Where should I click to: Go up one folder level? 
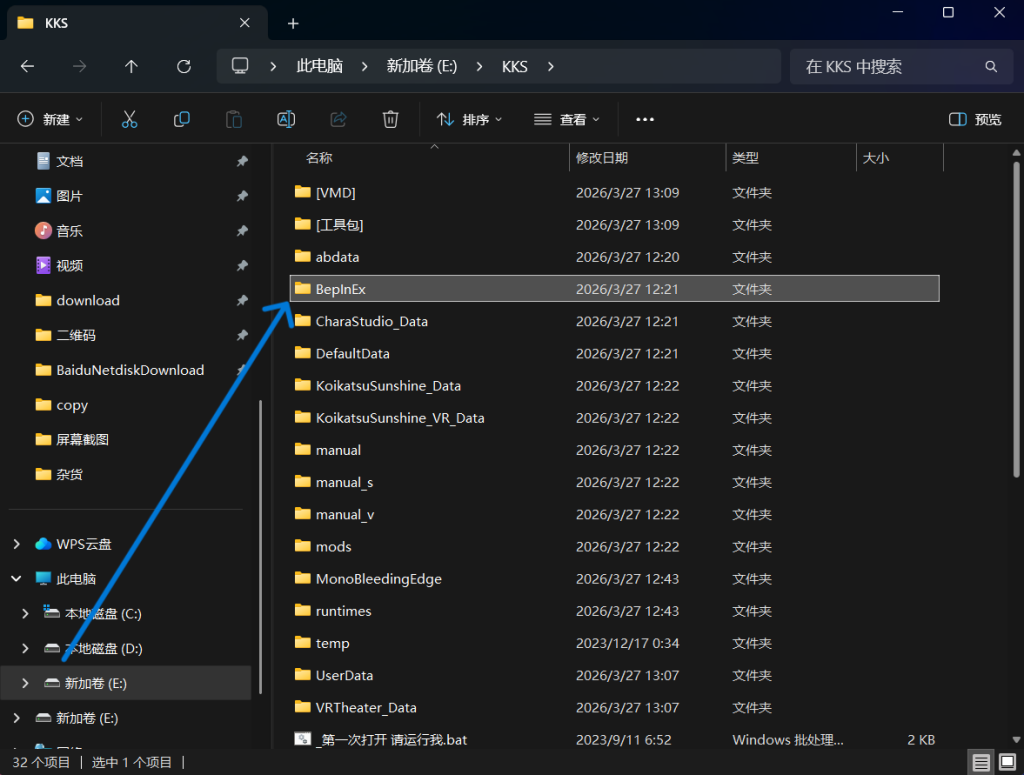pos(131,66)
